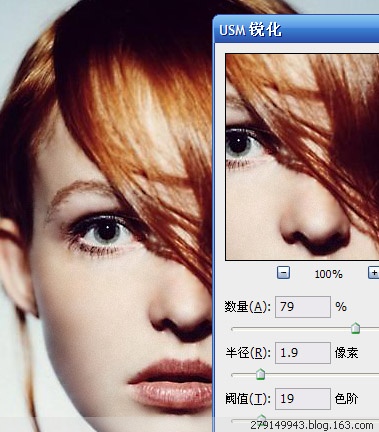This screenshot has height=432, width=379.
Task: Click the Amount slider track left of handle
Action: coord(291,329)
